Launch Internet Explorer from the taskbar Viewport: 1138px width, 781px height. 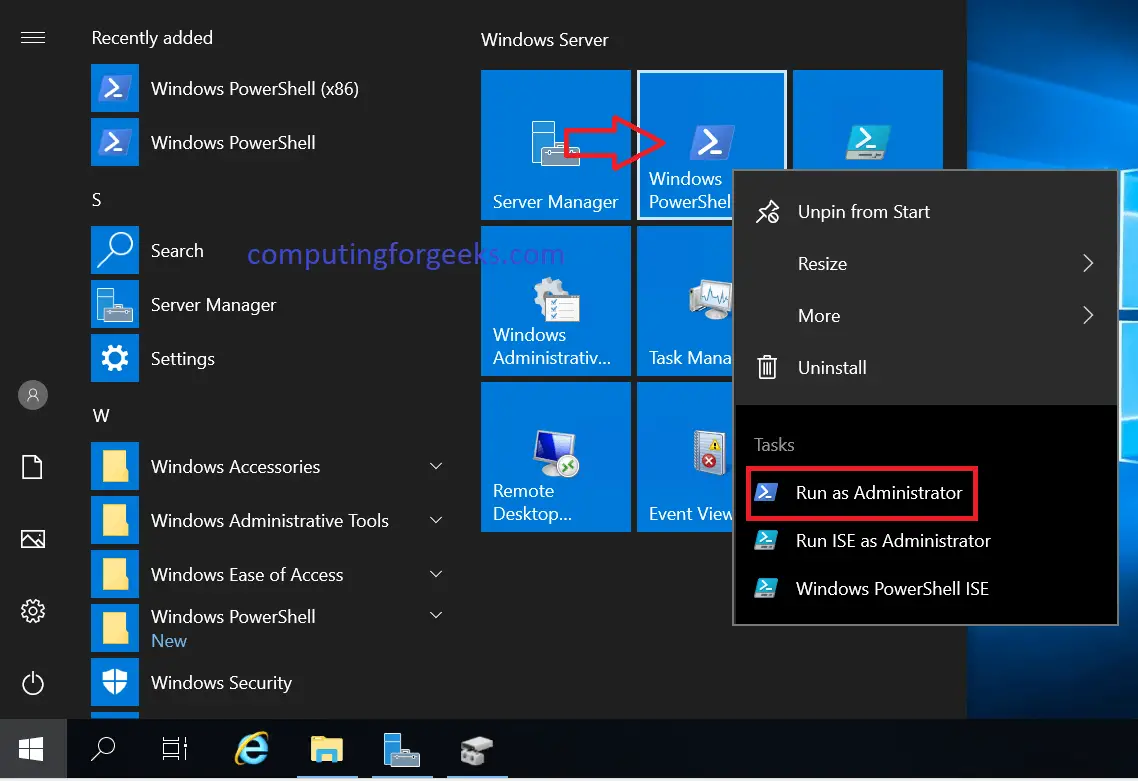[251, 748]
